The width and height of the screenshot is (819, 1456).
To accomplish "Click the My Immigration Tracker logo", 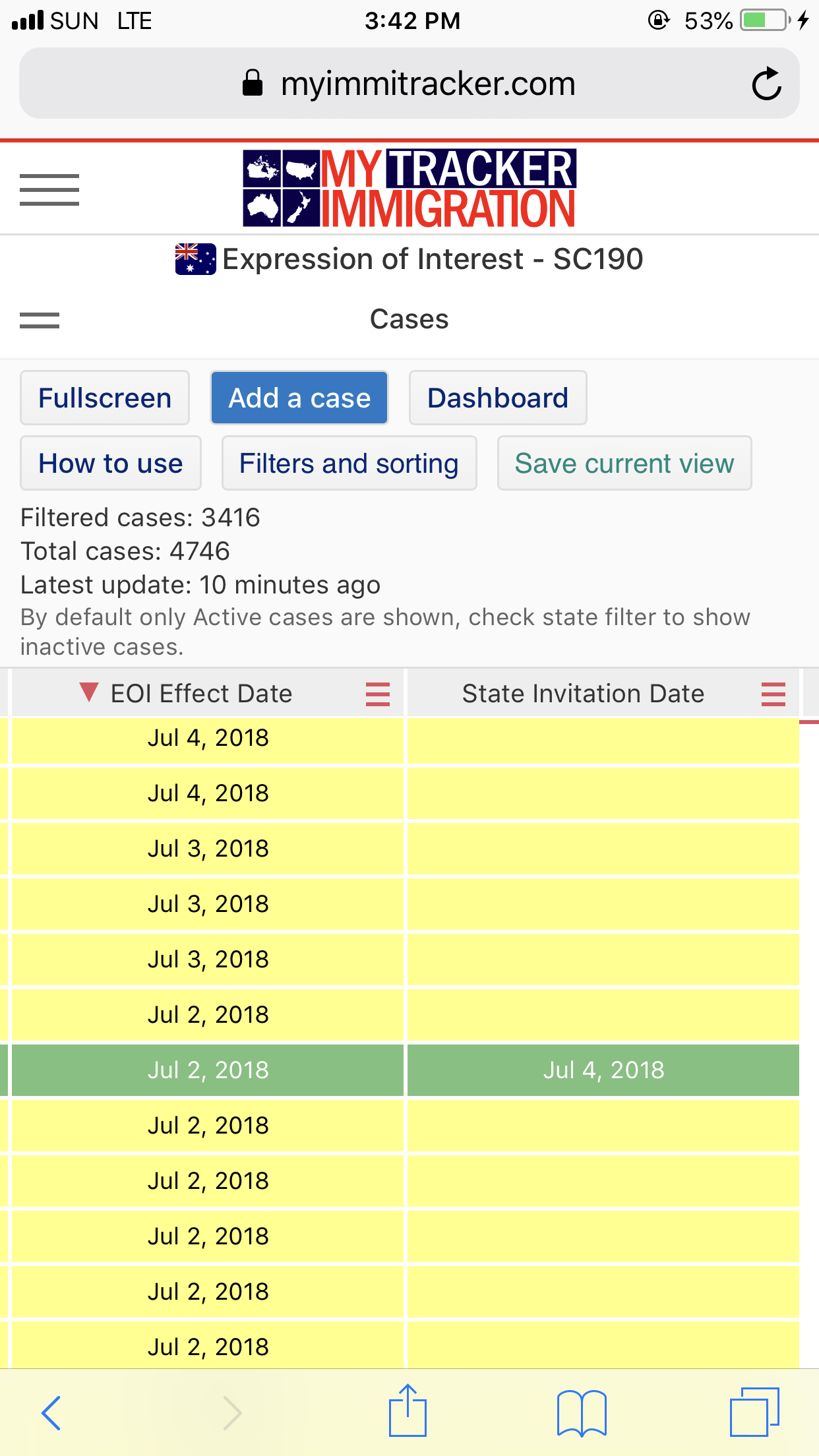I will [409, 189].
